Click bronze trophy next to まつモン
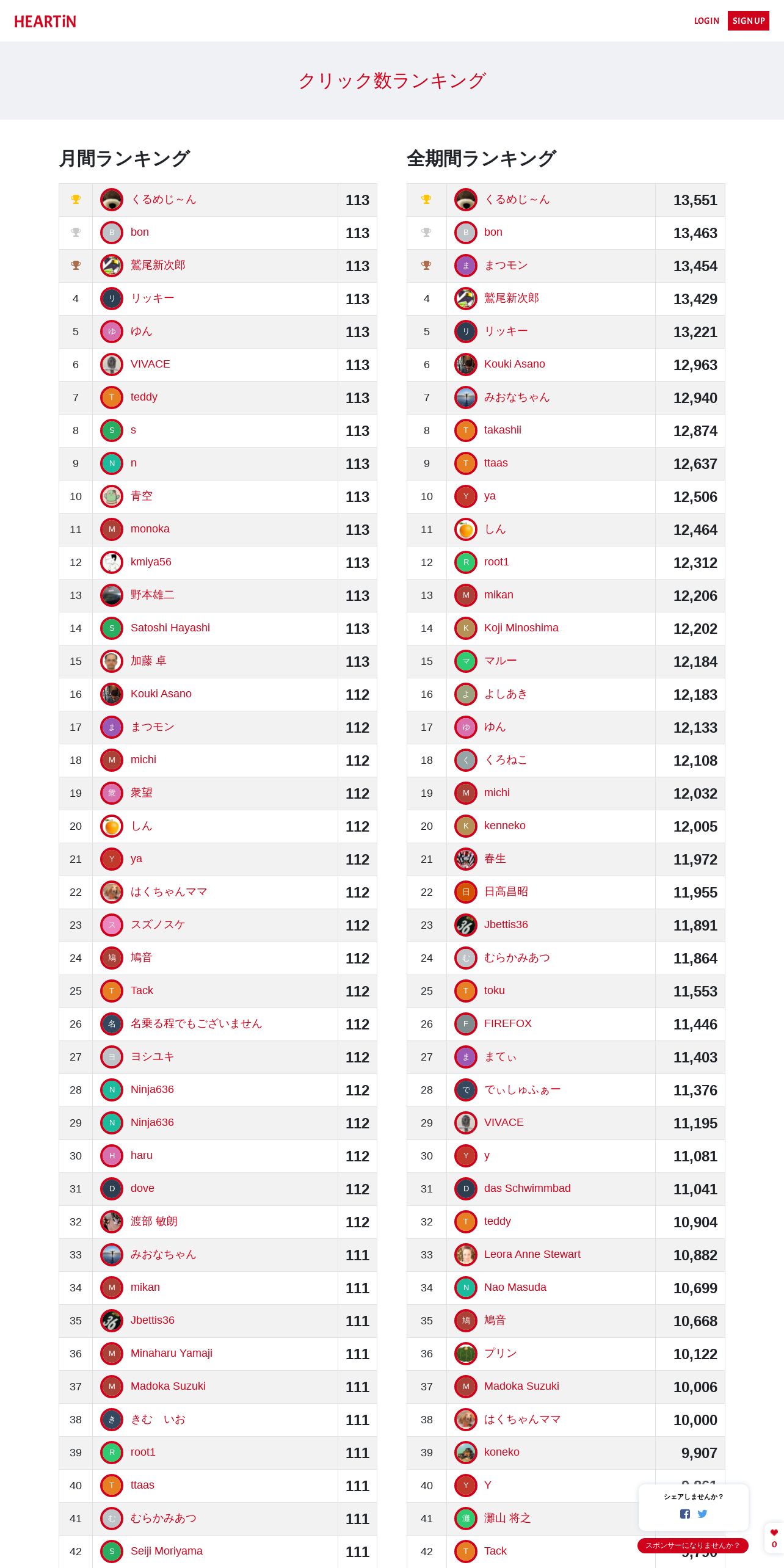 427,266
